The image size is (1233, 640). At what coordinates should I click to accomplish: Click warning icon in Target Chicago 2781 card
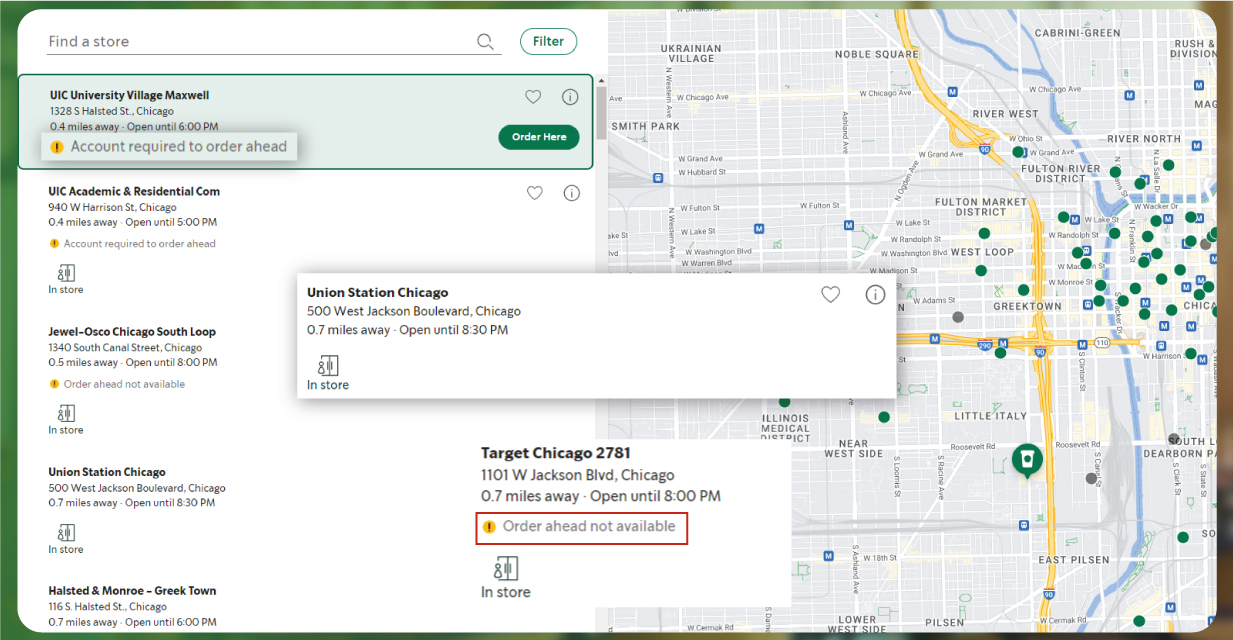coord(489,527)
